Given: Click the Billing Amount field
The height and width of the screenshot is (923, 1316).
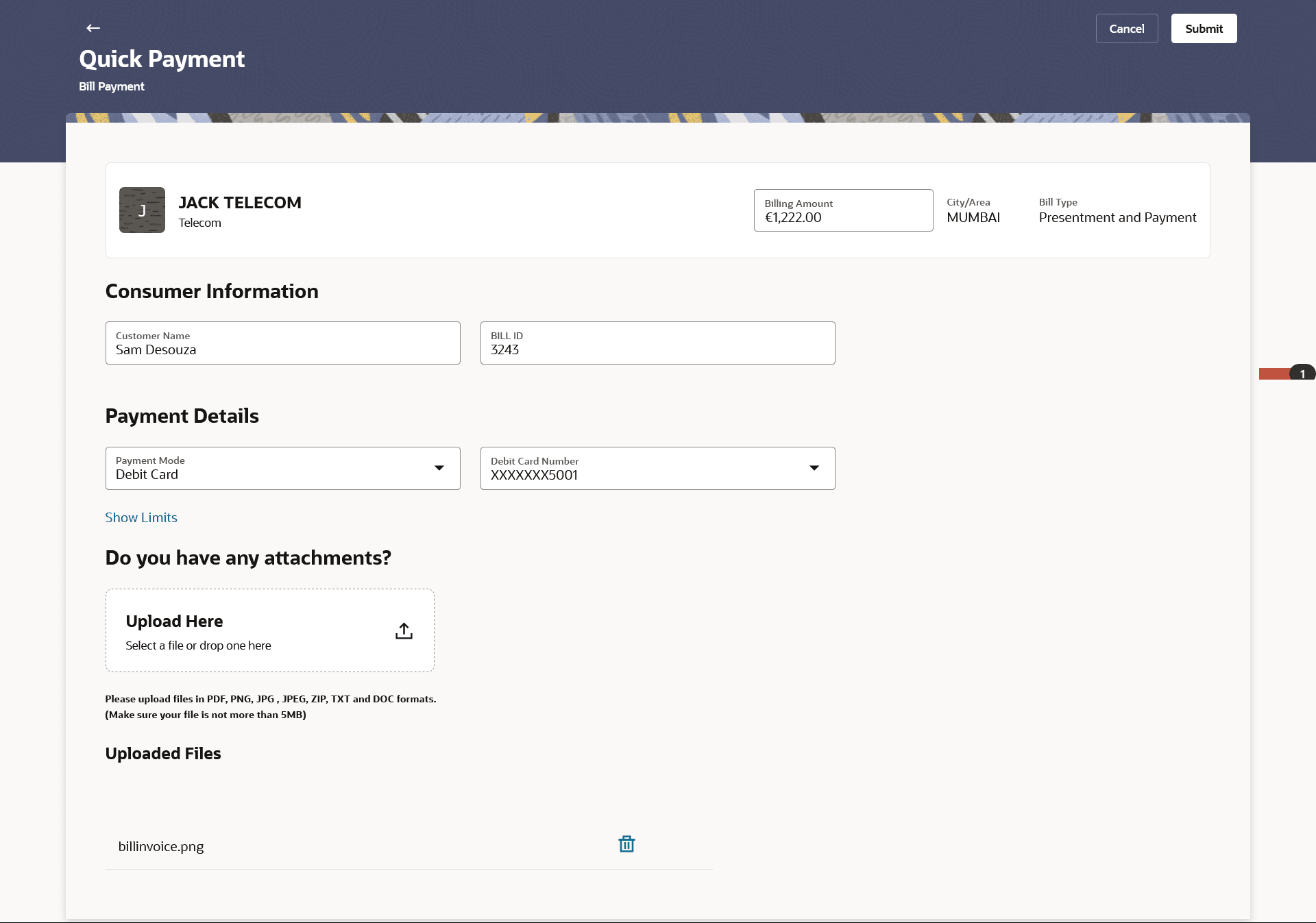Looking at the screenshot, I should pyautogui.click(x=843, y=210).
